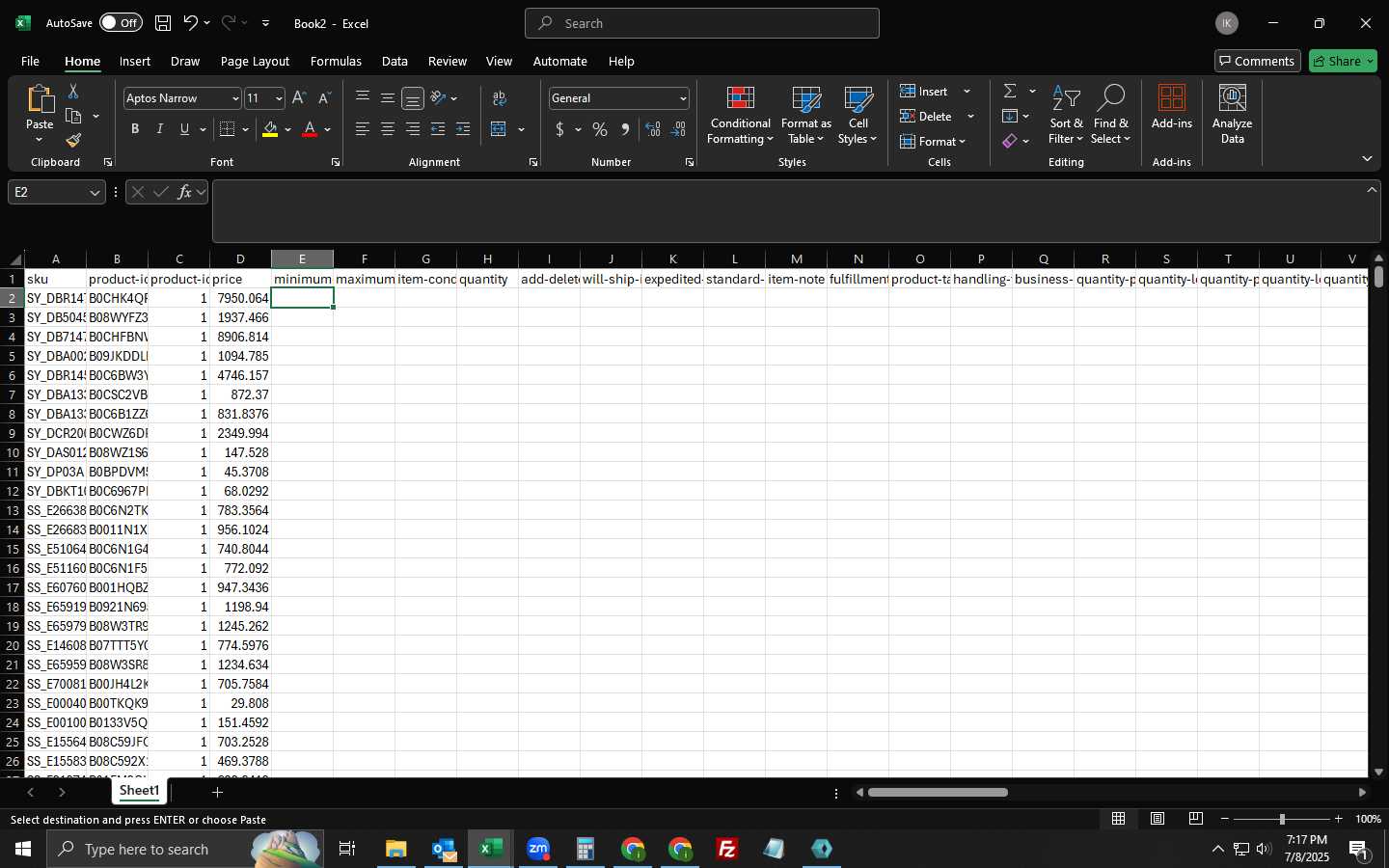The width and height of the screenshot is (1389, 868).
Task: Click the Increase Indent icon
Action: [x=463, y=129]
